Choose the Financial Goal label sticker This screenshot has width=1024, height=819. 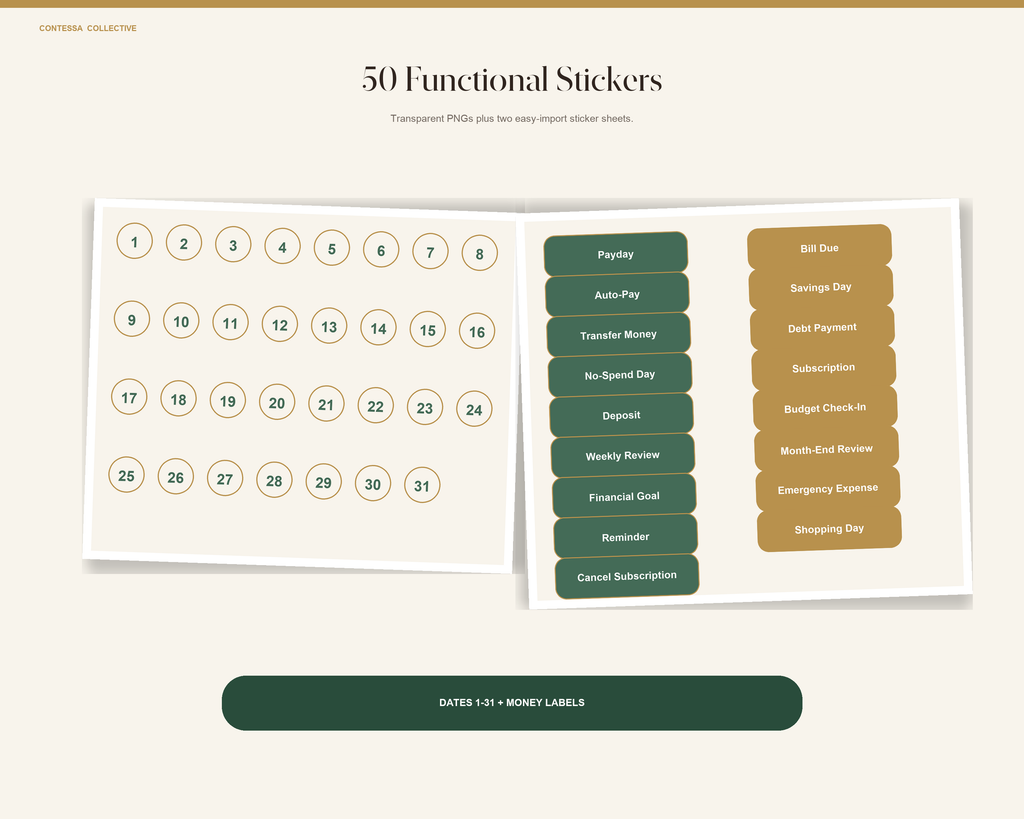pyautogui.click(x=624, y=496)
